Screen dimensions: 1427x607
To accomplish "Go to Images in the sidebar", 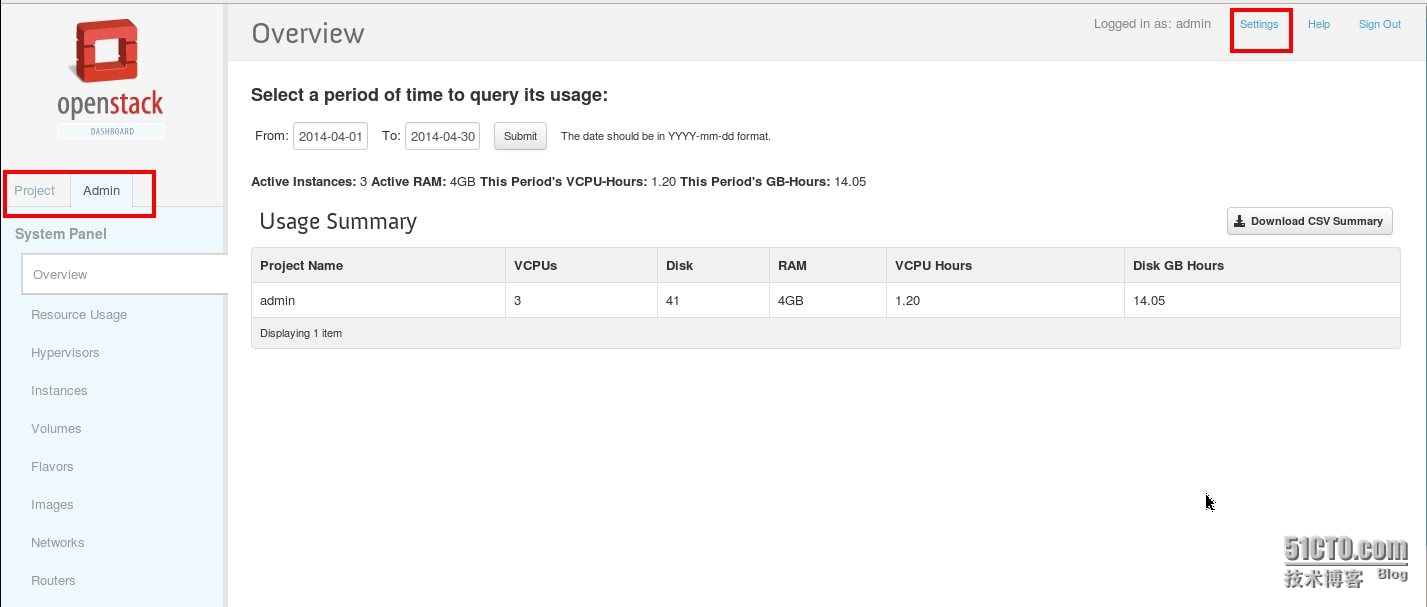I will coord(52,505).
